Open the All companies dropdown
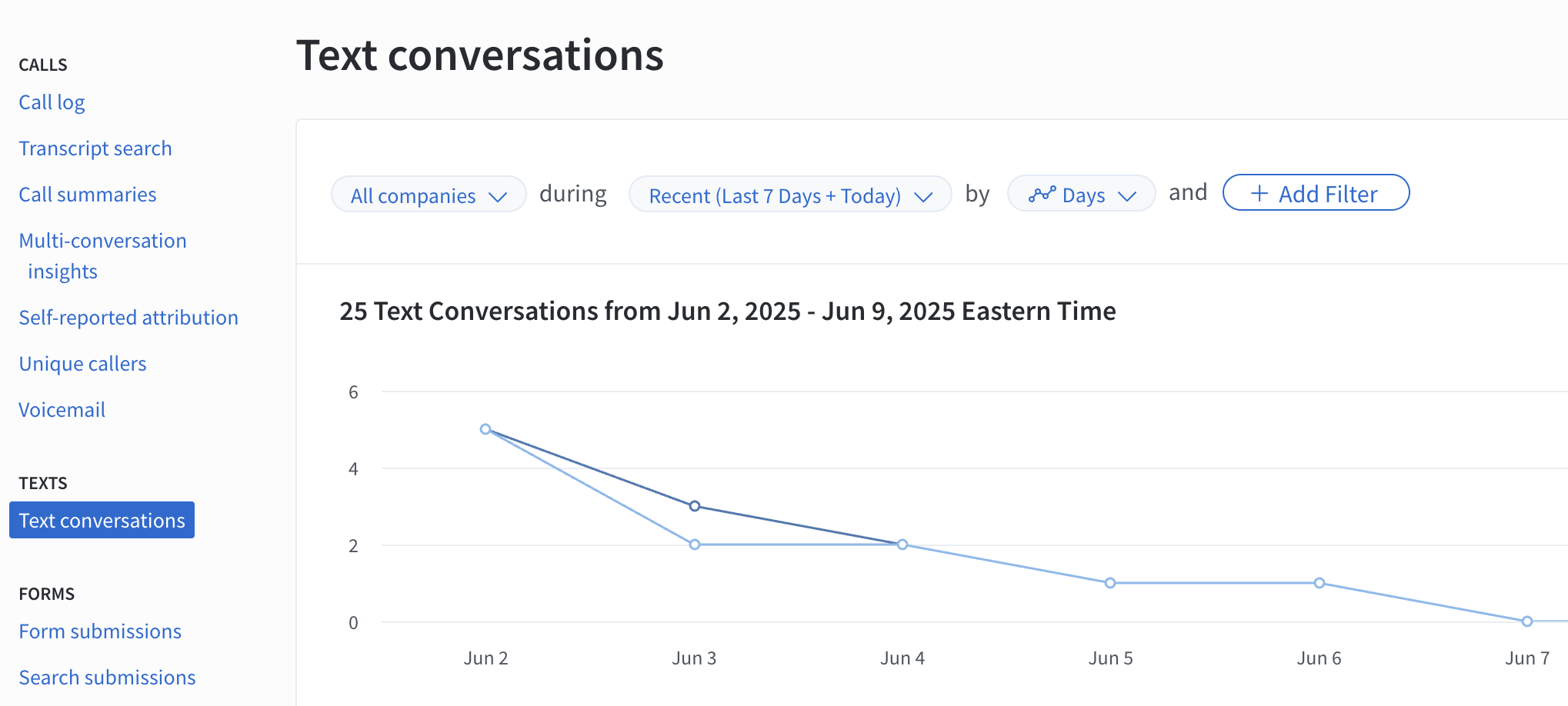This screenshot has height=706, width=1568. [x=428, y=195]
